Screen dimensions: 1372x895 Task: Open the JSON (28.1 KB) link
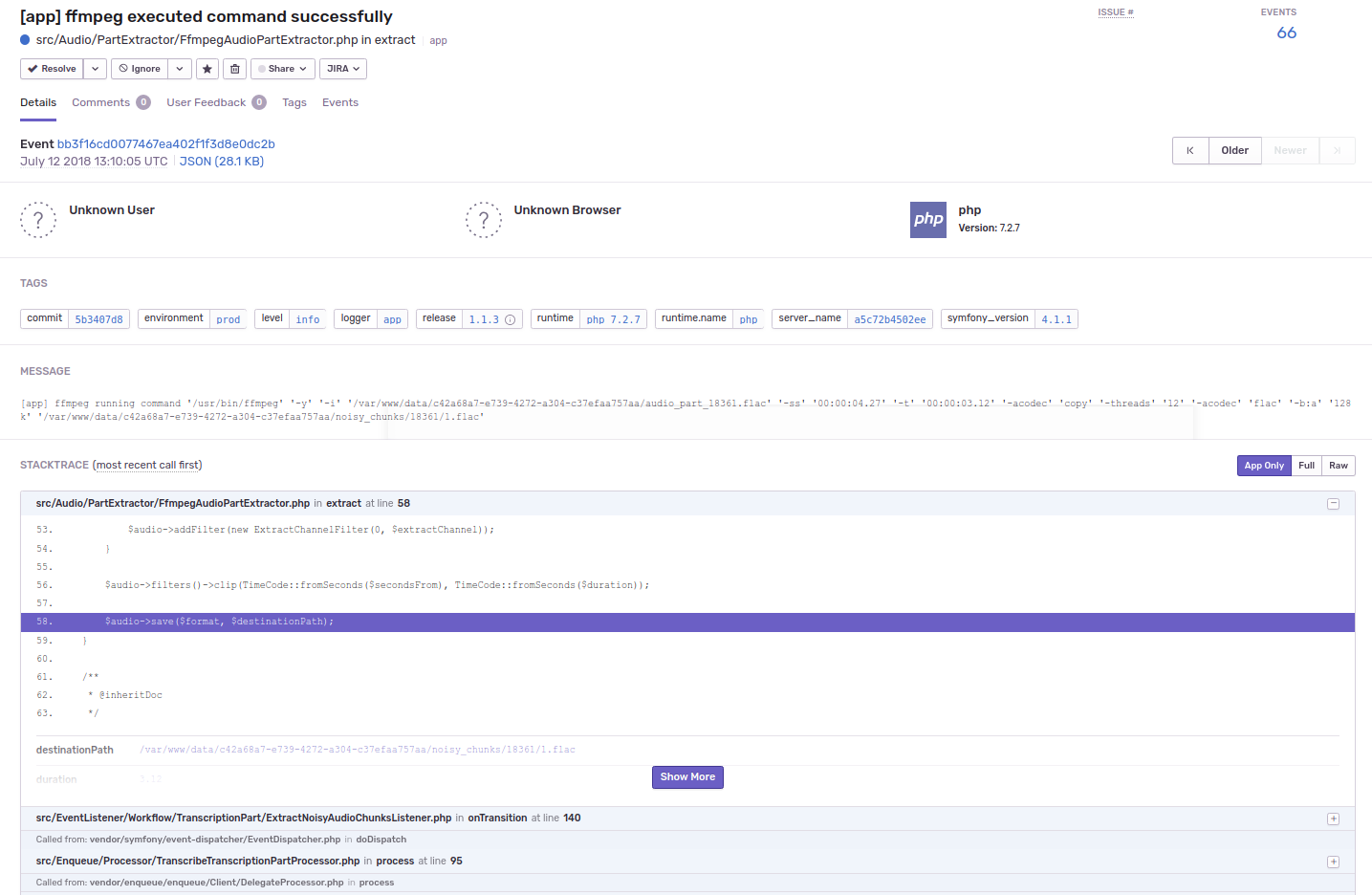pyautogui.click(x=222, y=162)
